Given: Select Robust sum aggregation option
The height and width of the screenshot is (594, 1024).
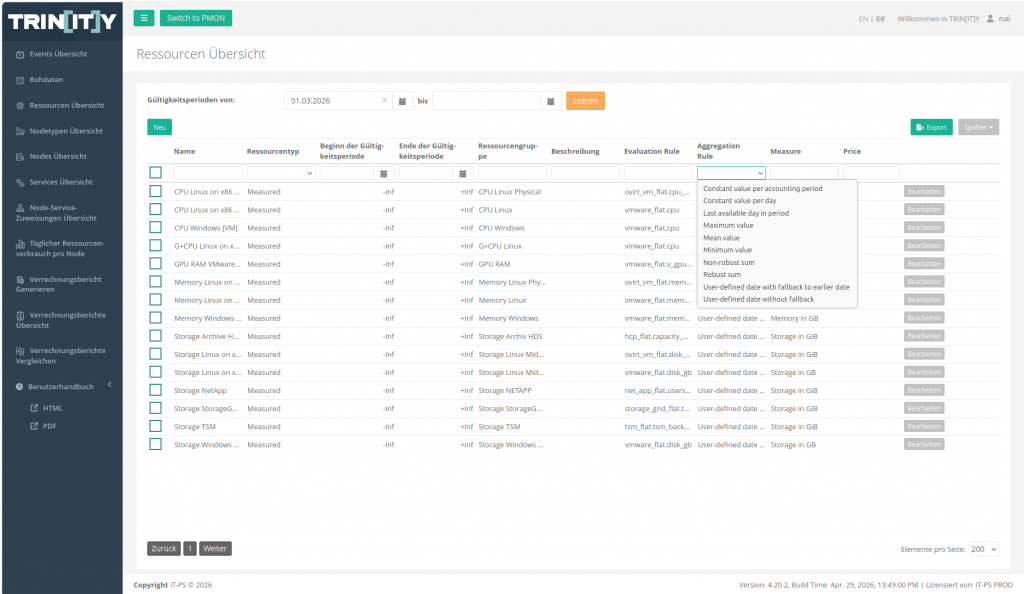Looking at the screenshot, I should pyautogui.click(x=722, y=275).
